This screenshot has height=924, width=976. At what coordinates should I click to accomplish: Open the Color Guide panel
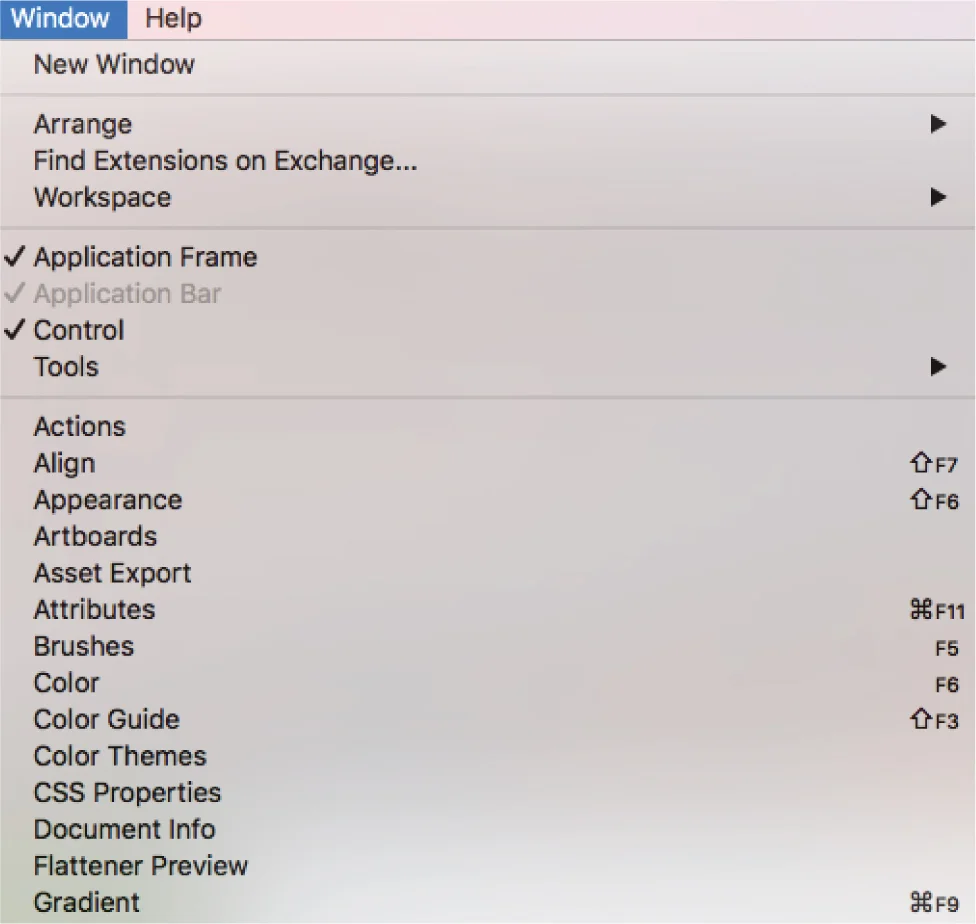click(x=487, y=720)
